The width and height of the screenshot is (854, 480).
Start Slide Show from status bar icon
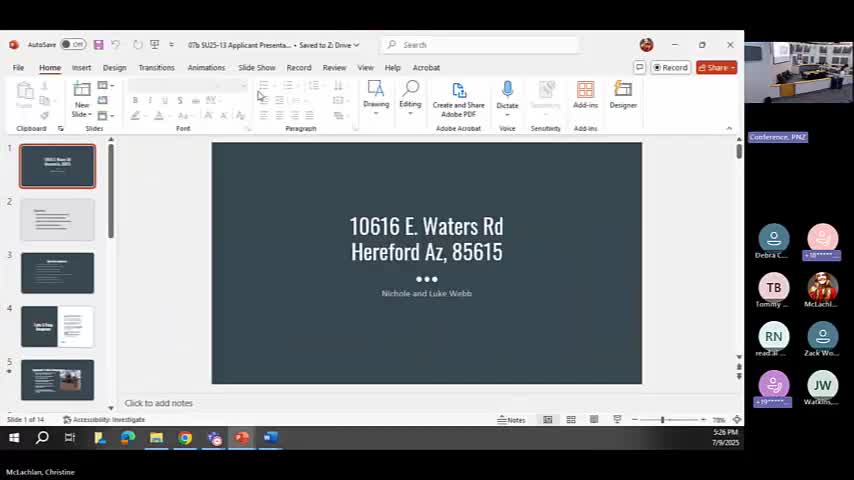click(617, 420)
